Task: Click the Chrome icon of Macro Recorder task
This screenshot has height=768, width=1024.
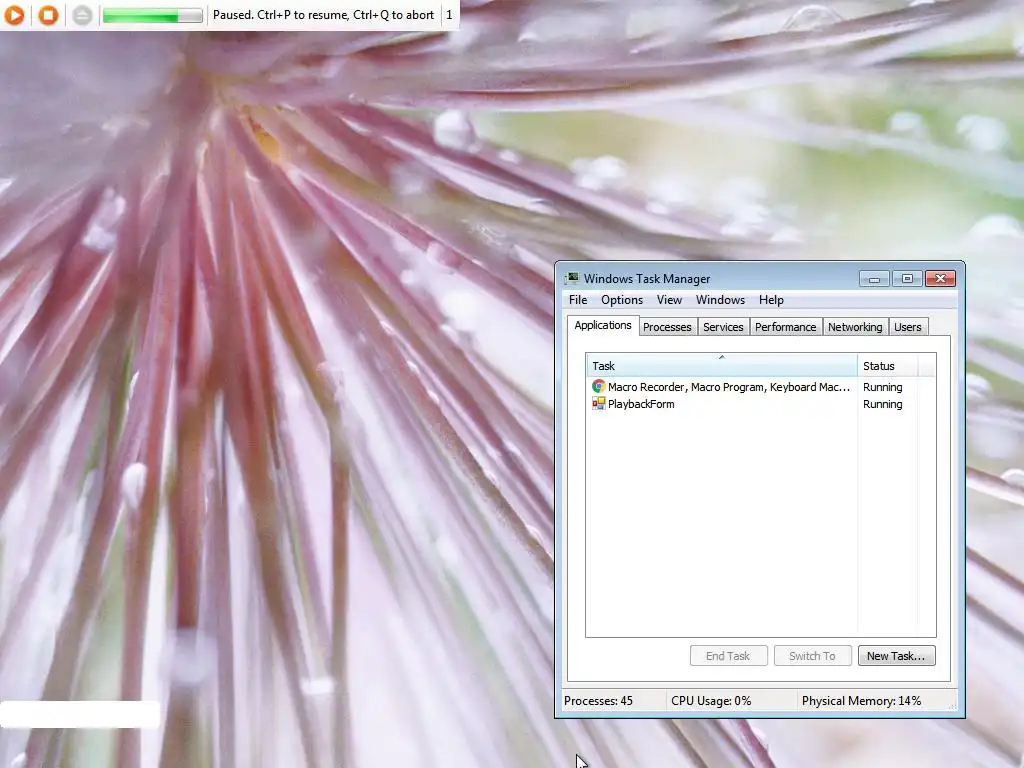Action: tap(598, 387)
